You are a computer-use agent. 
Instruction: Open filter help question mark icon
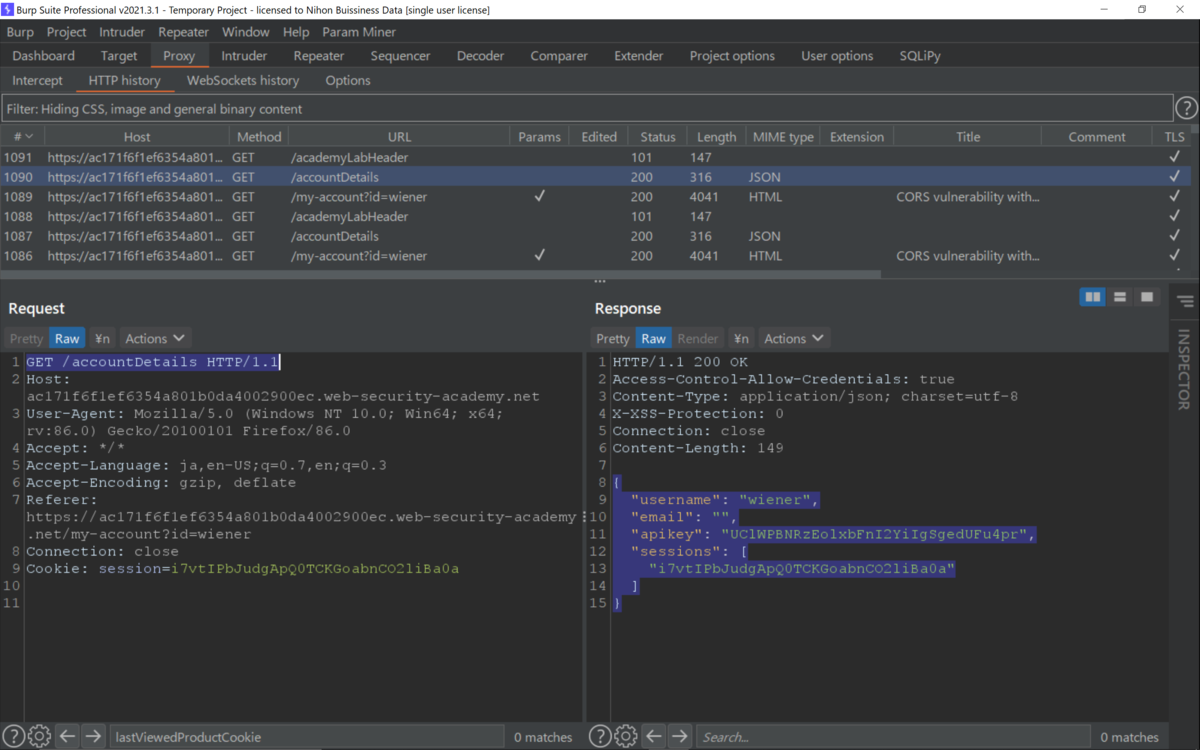[x=1186, y=108]
